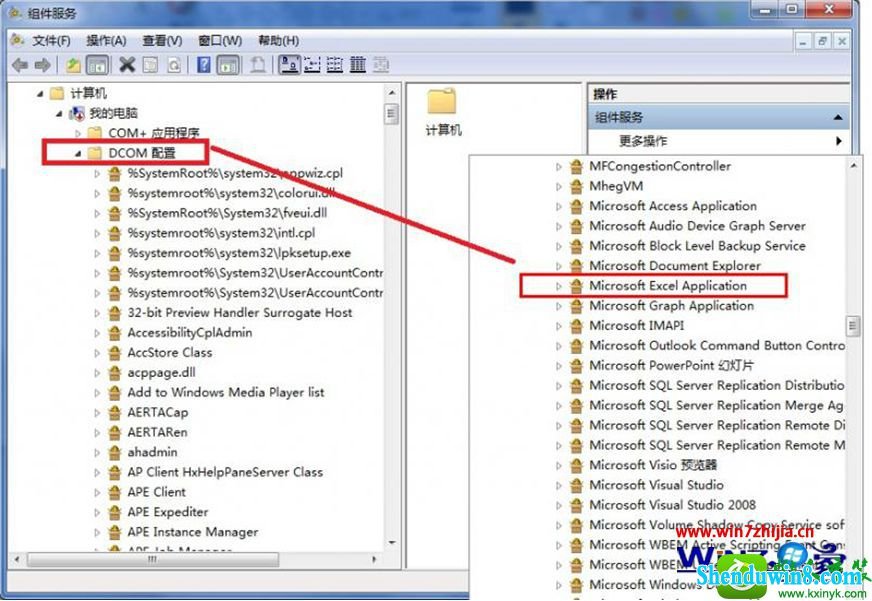The image size is (872, 601).
Task: Select Microsoft Block Level Backup Service
Action: [697, 246]
